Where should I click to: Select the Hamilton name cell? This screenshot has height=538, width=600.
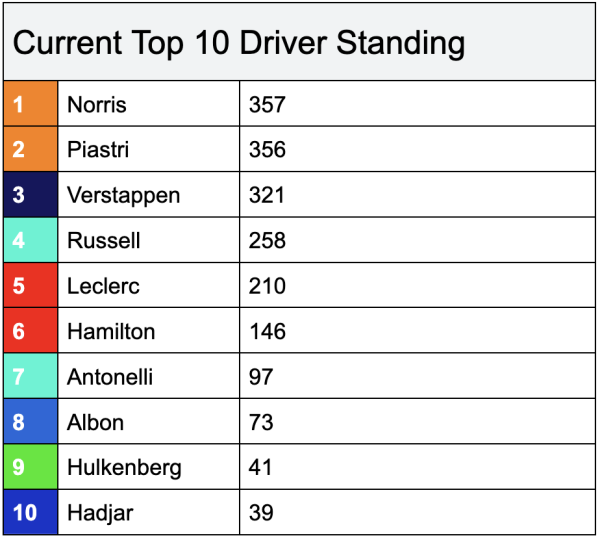(148, 331)
